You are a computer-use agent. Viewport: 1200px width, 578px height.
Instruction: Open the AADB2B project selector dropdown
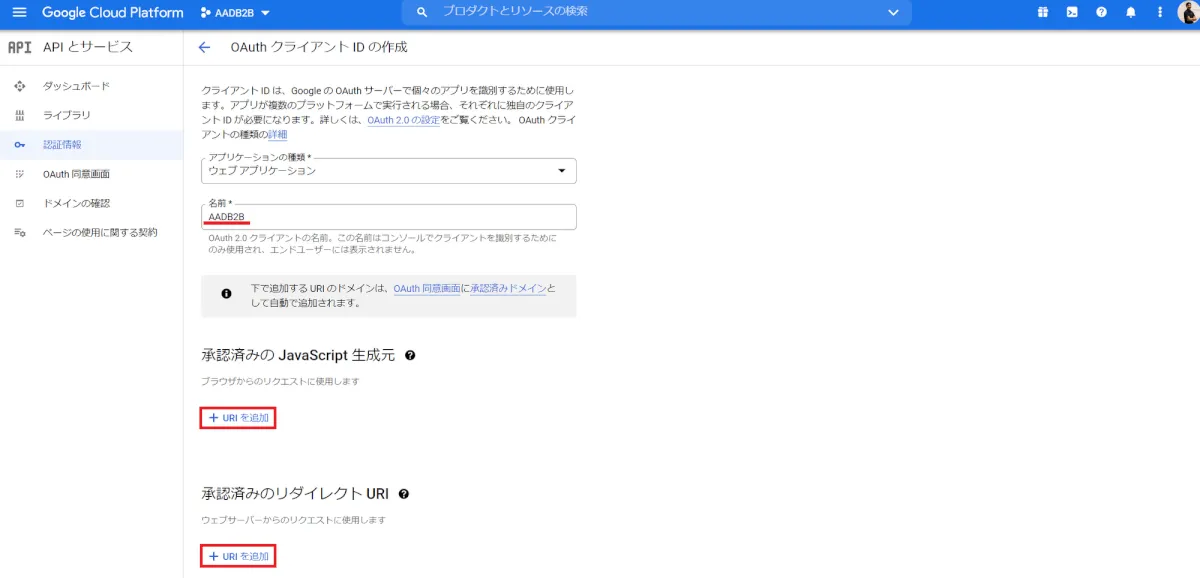tap(235, 13)
